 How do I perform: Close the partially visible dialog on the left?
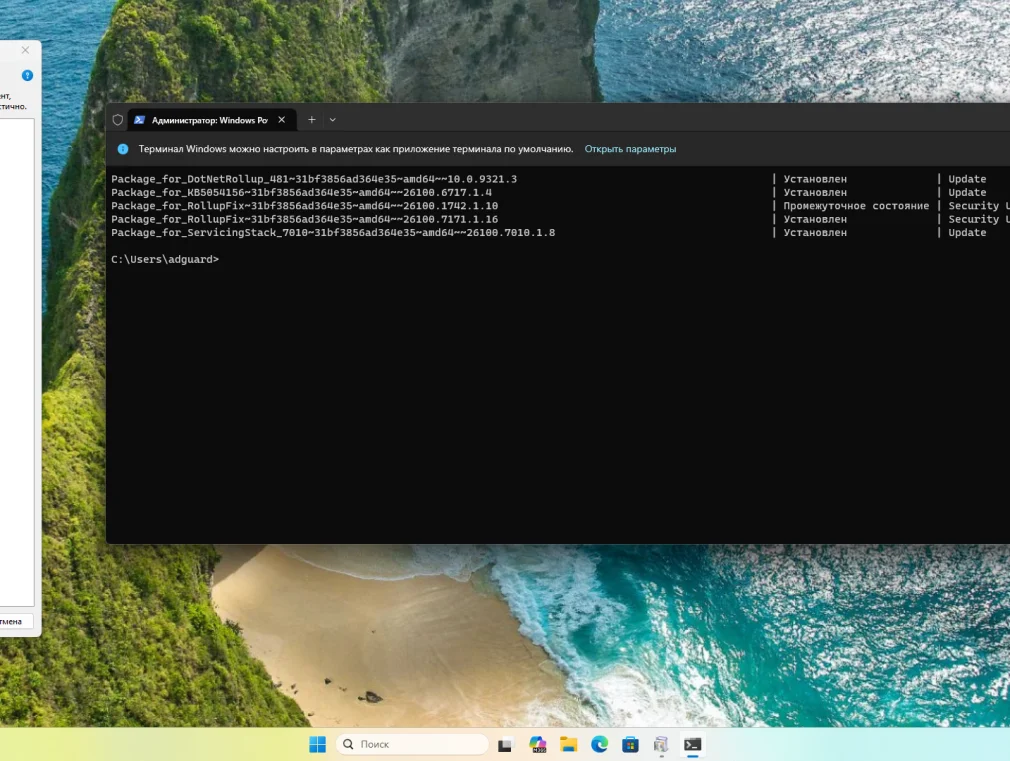click(26, 50)
